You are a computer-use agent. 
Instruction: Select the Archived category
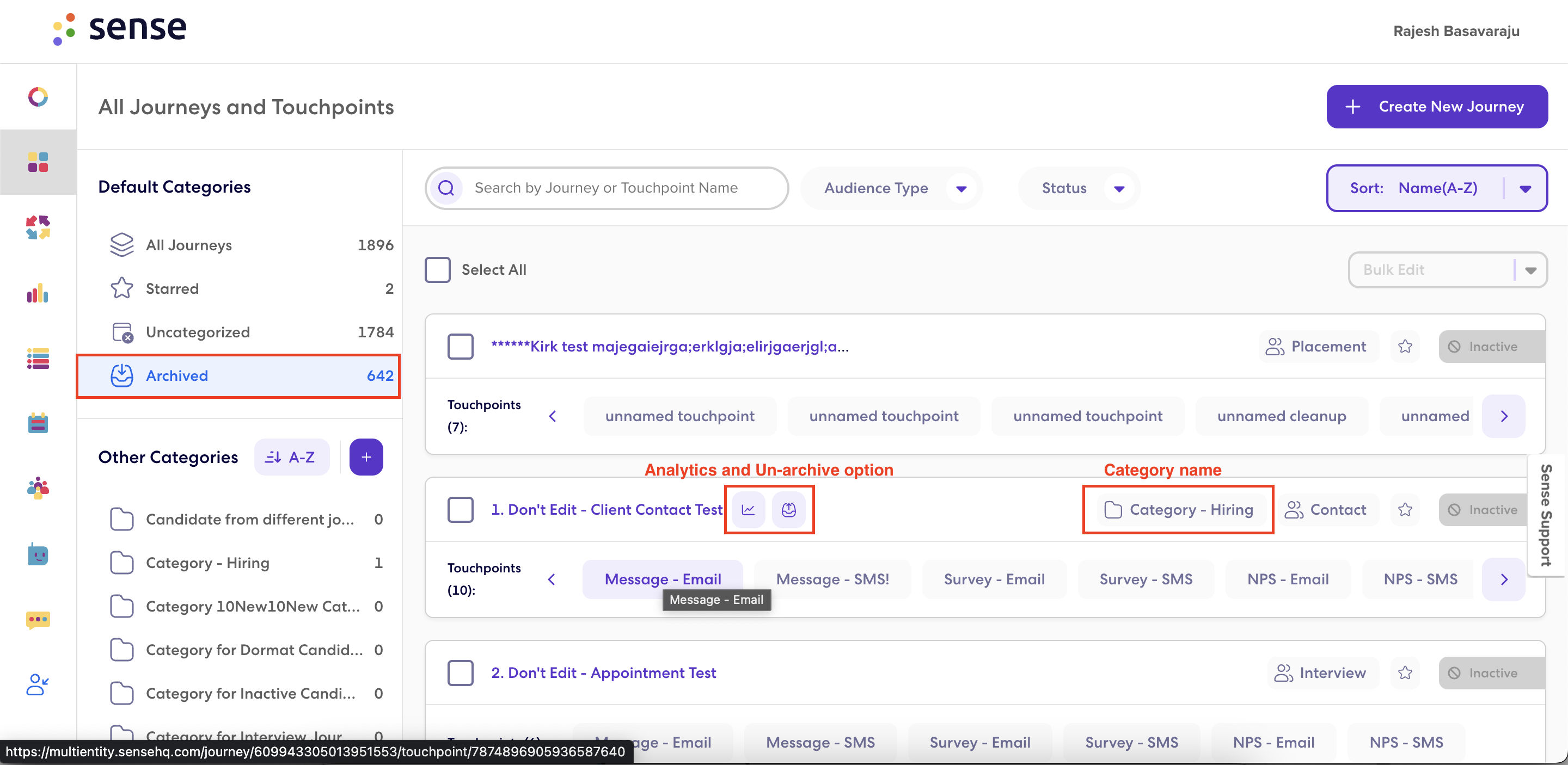click(x=238, y=376)
